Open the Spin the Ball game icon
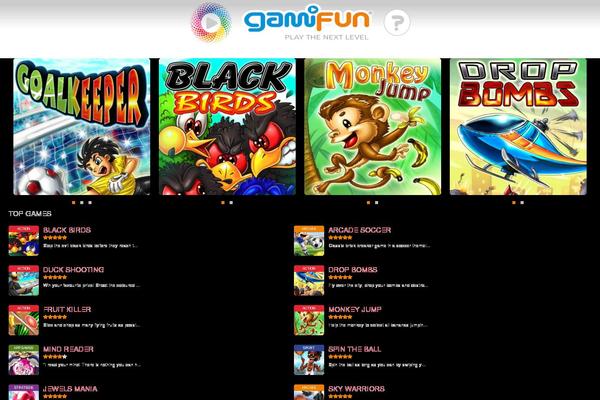 tap(309, 360)
